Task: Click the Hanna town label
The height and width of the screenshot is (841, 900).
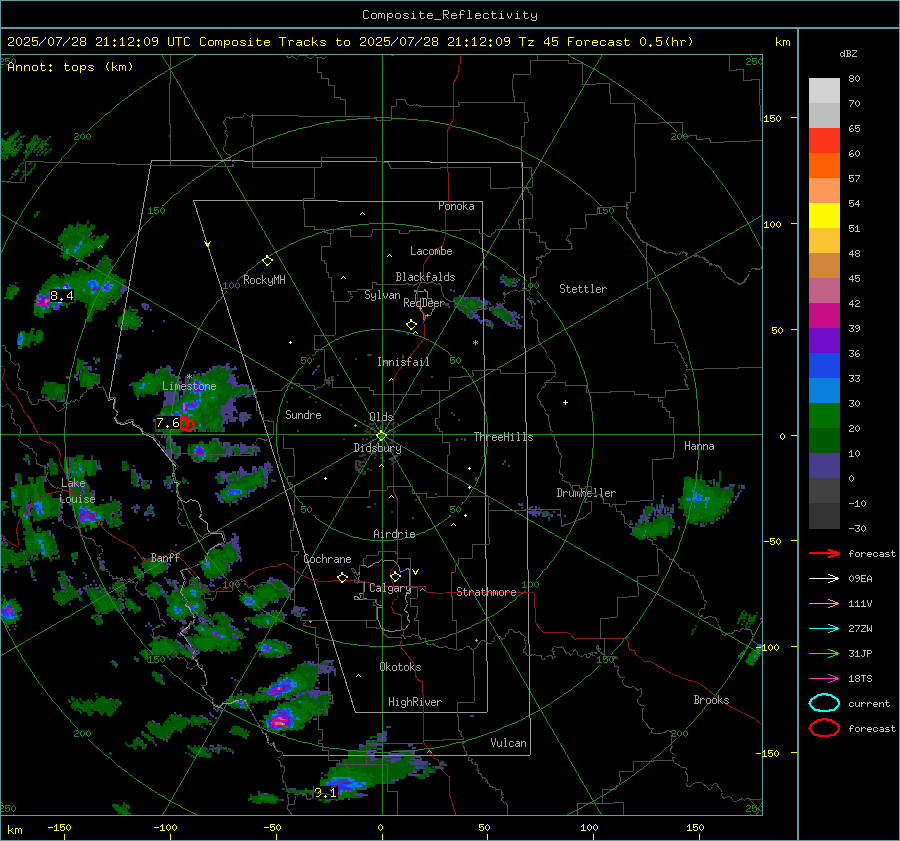Action: coord(699,446)
